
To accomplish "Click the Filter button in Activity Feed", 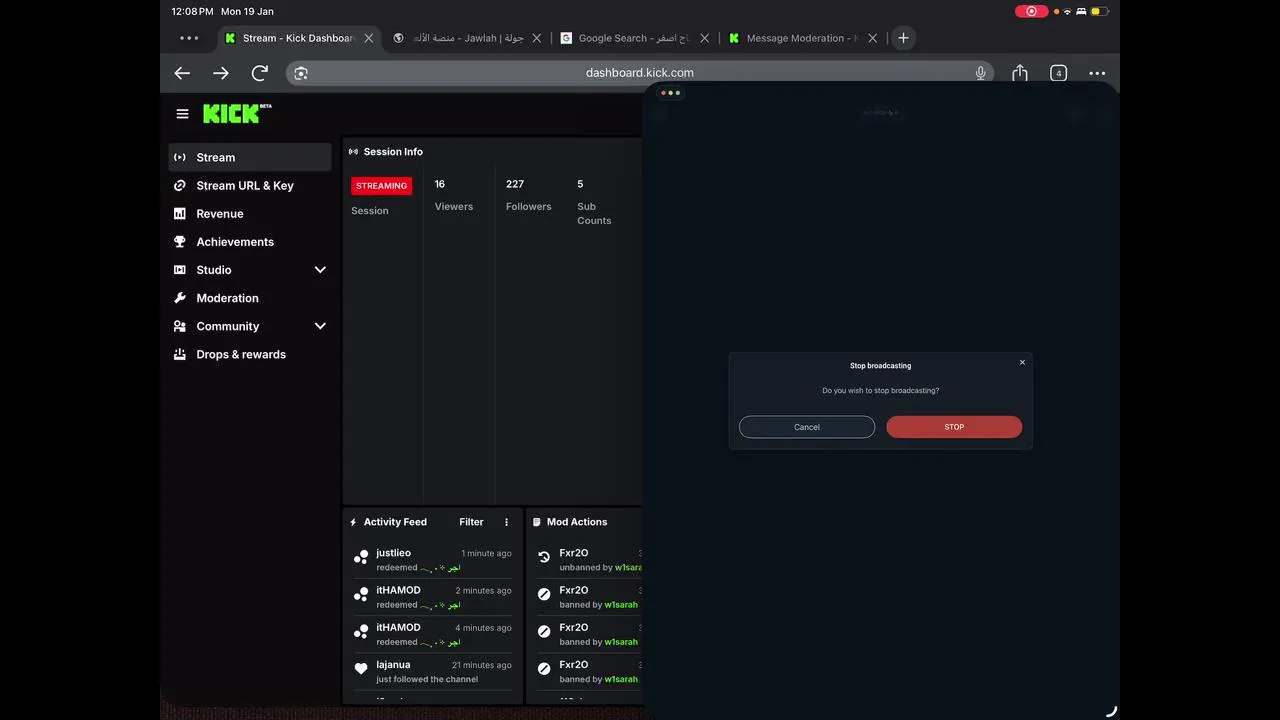I will tap(471, 522).
